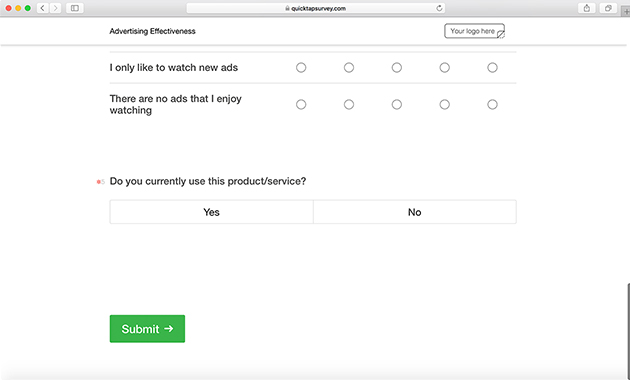This screenshot has width=630, height=380.
Task: Show all tabs with the tab overview icon
Action: pos(608,8)
